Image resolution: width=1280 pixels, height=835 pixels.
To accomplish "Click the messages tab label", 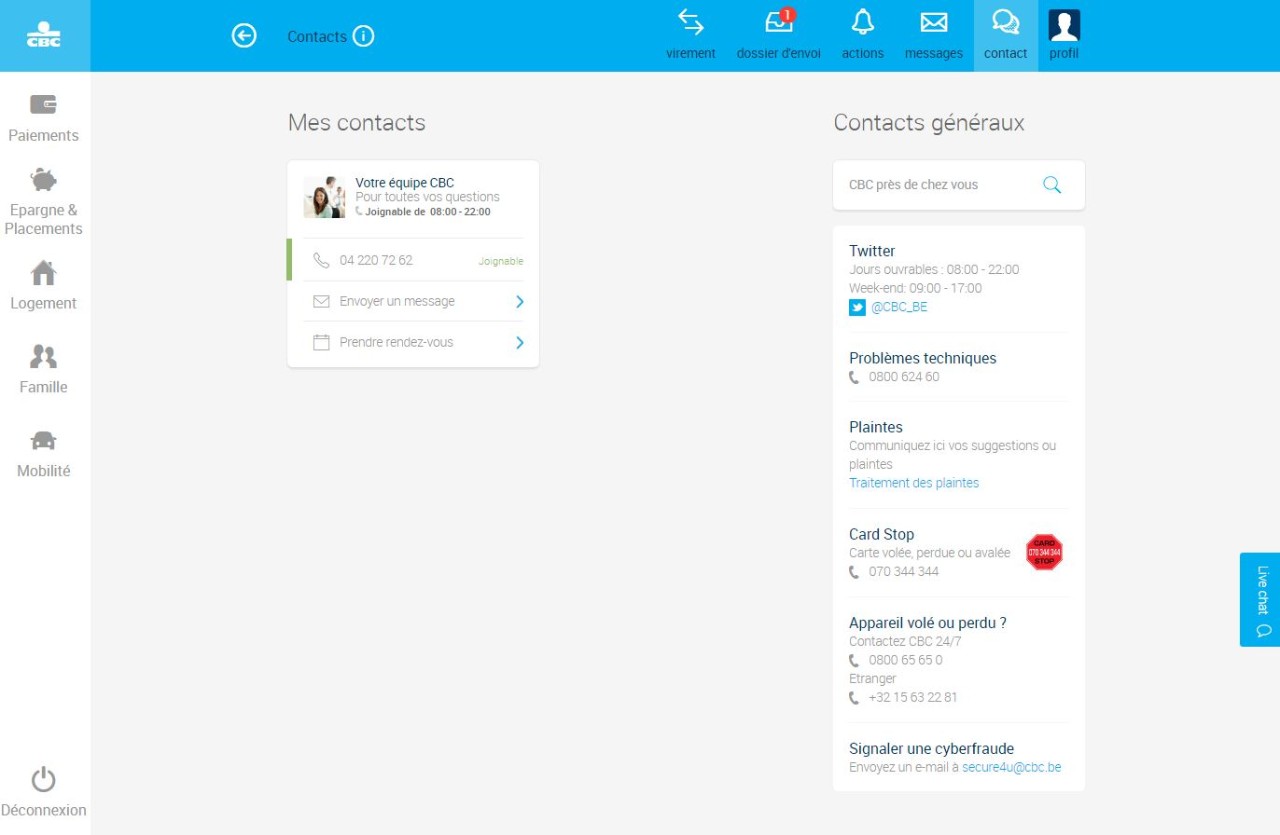I will (934, 54).
